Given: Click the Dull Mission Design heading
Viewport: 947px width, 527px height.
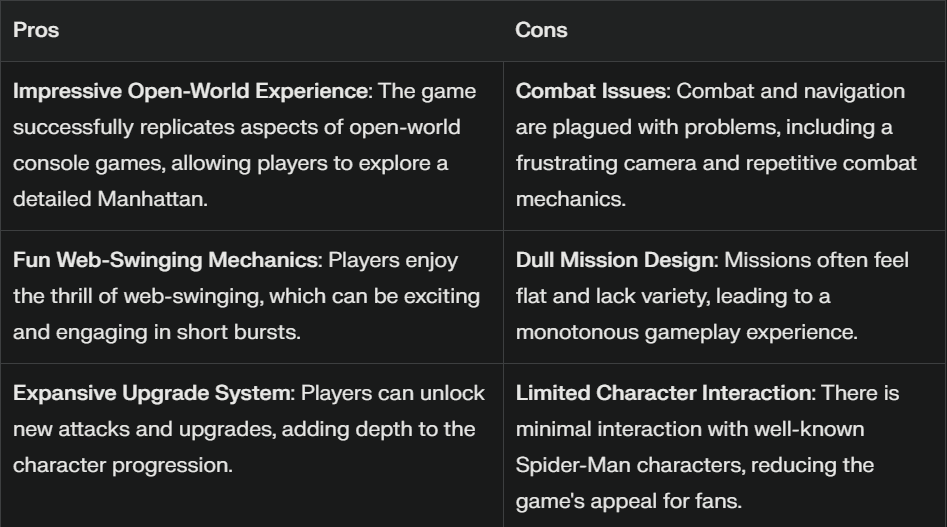Looking at the screenshot, I should pos(614,260).
